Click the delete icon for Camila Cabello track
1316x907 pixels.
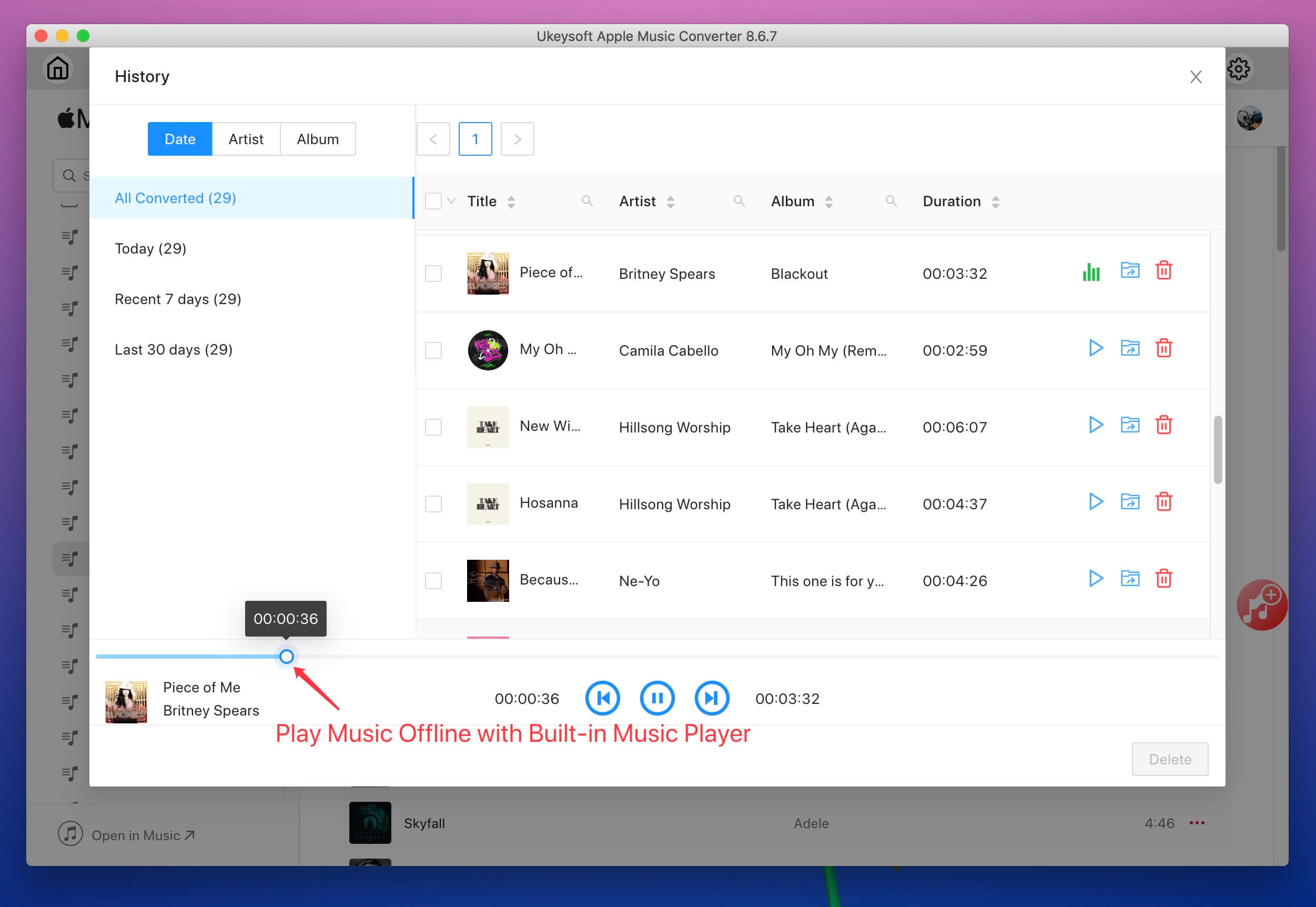[1163, 348]
